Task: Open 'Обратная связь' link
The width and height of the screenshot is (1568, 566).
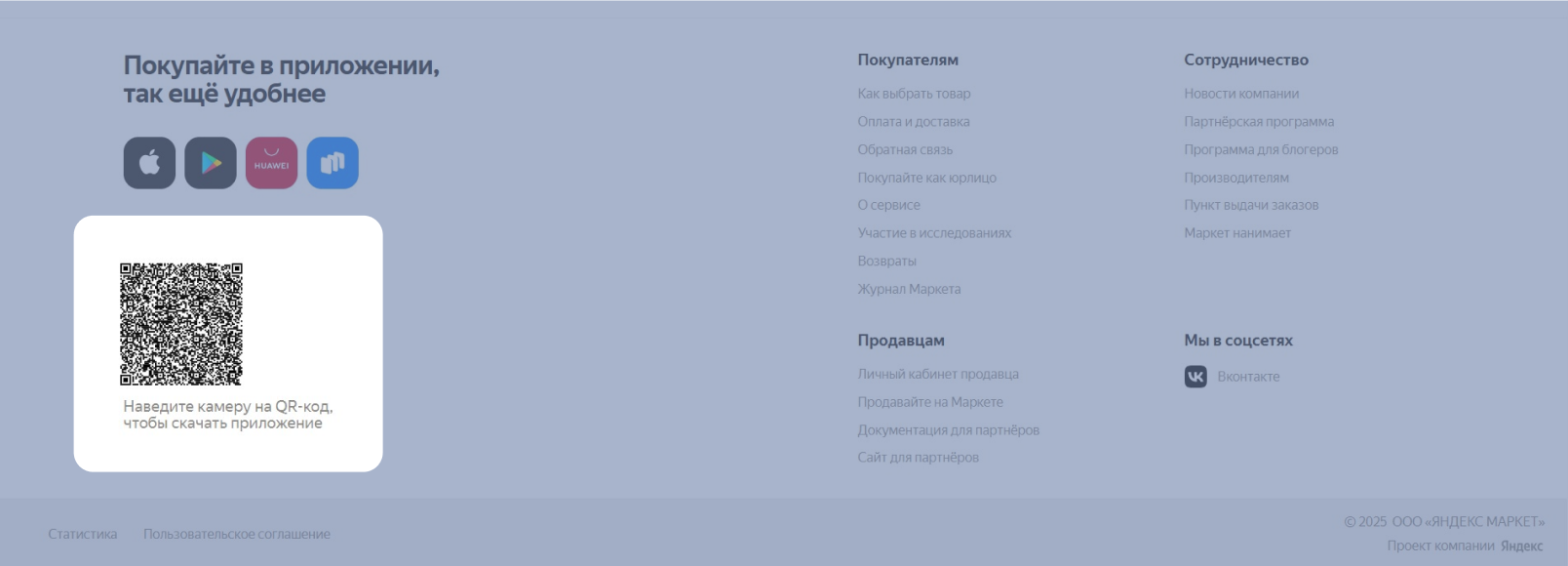Action: [x=905, y=149]
